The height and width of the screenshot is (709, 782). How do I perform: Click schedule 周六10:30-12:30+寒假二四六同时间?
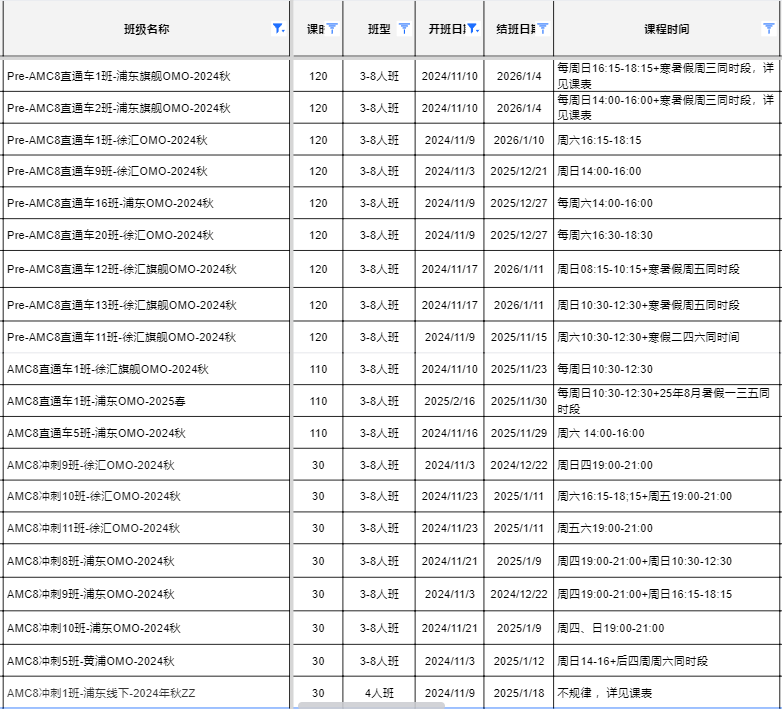[x=667, y=337]
